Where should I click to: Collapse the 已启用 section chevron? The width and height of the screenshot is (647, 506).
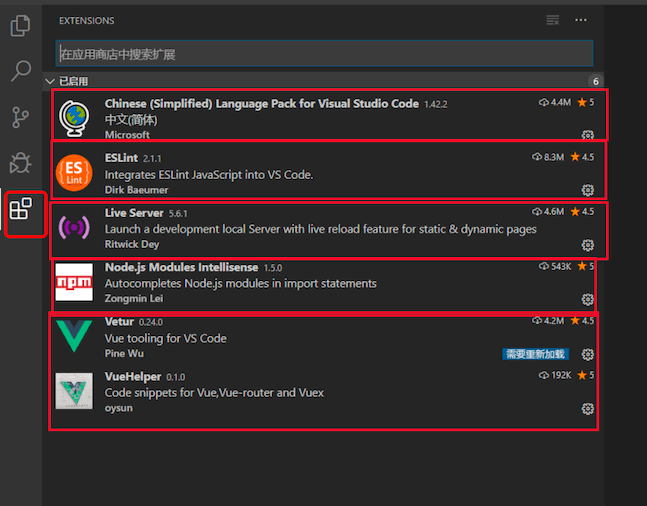click(50, 81)
